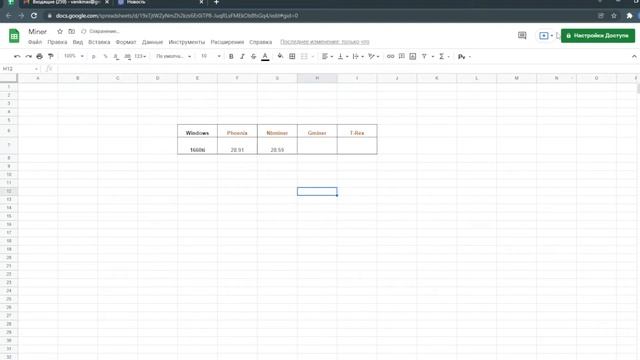Open the zoom 100% dropdown
The width and height of the screenshot is (640, 360).
click(73, 56)
